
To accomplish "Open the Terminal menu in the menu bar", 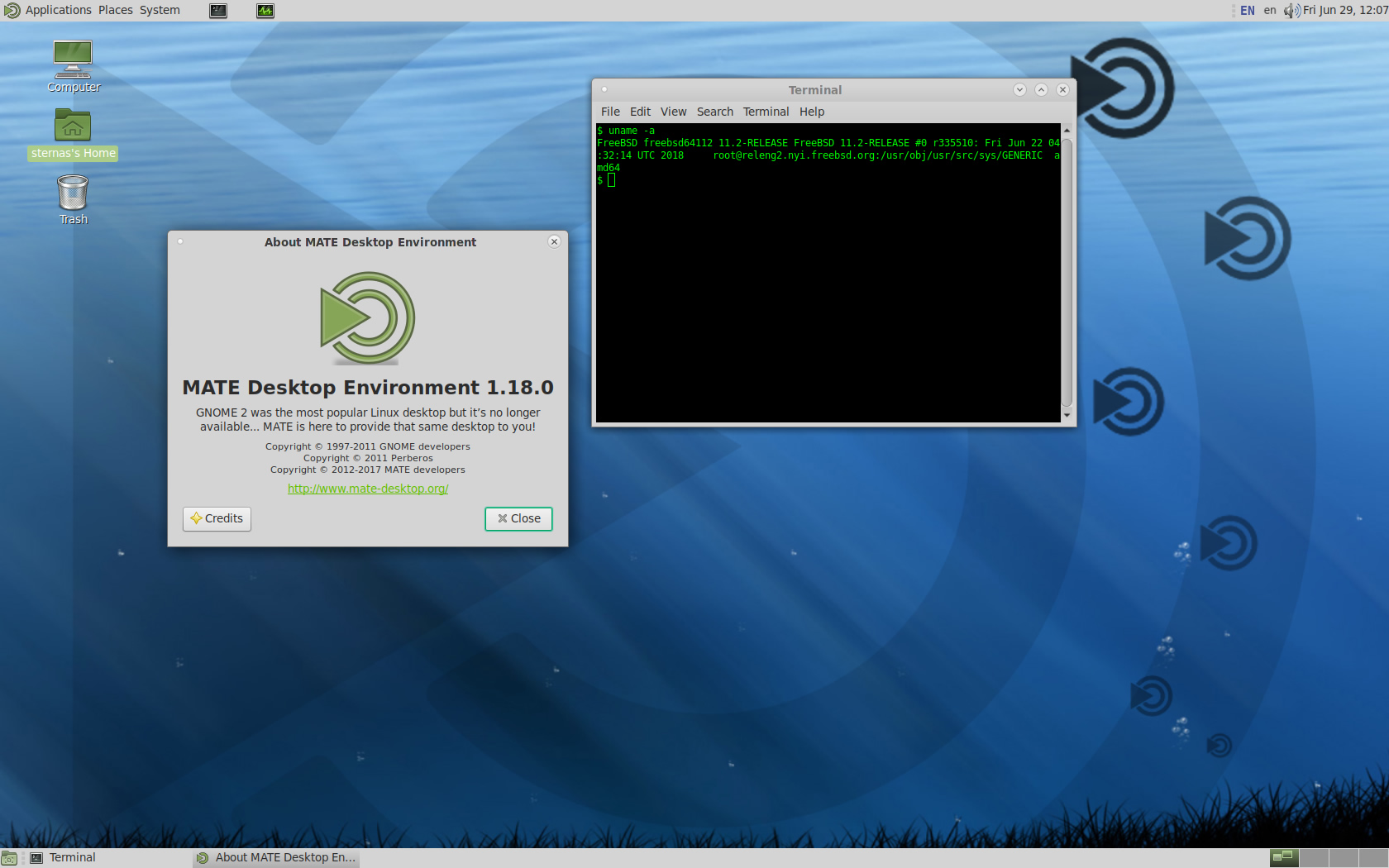I will (766, 112).
